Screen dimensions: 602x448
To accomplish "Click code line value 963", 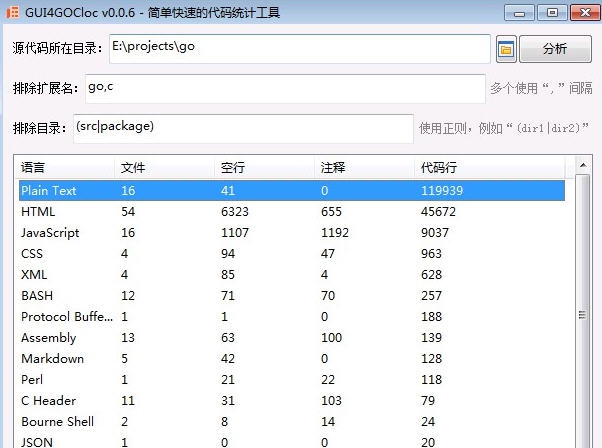I will (x=431, y=254).
